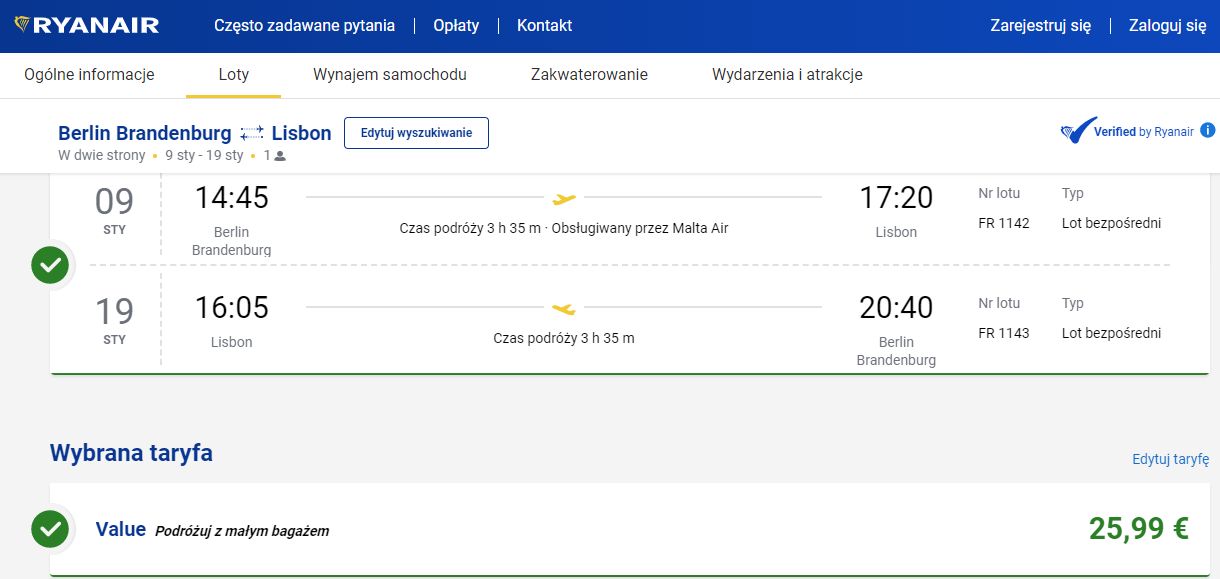The width and height of the screenshot is (1220, 579).
Task: Click flight number FR 1143
Action: point(1003,333)
